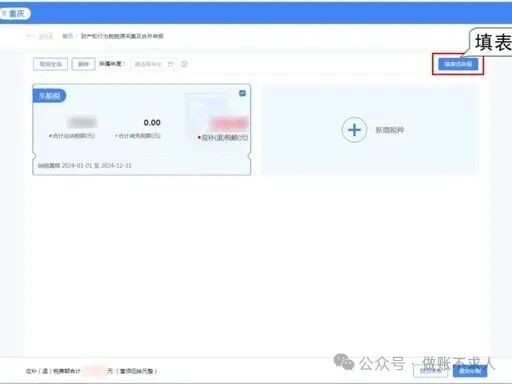Click the small outlined delete button before the year label
Screen dimensions: 512x384
[x=83, y=64]
